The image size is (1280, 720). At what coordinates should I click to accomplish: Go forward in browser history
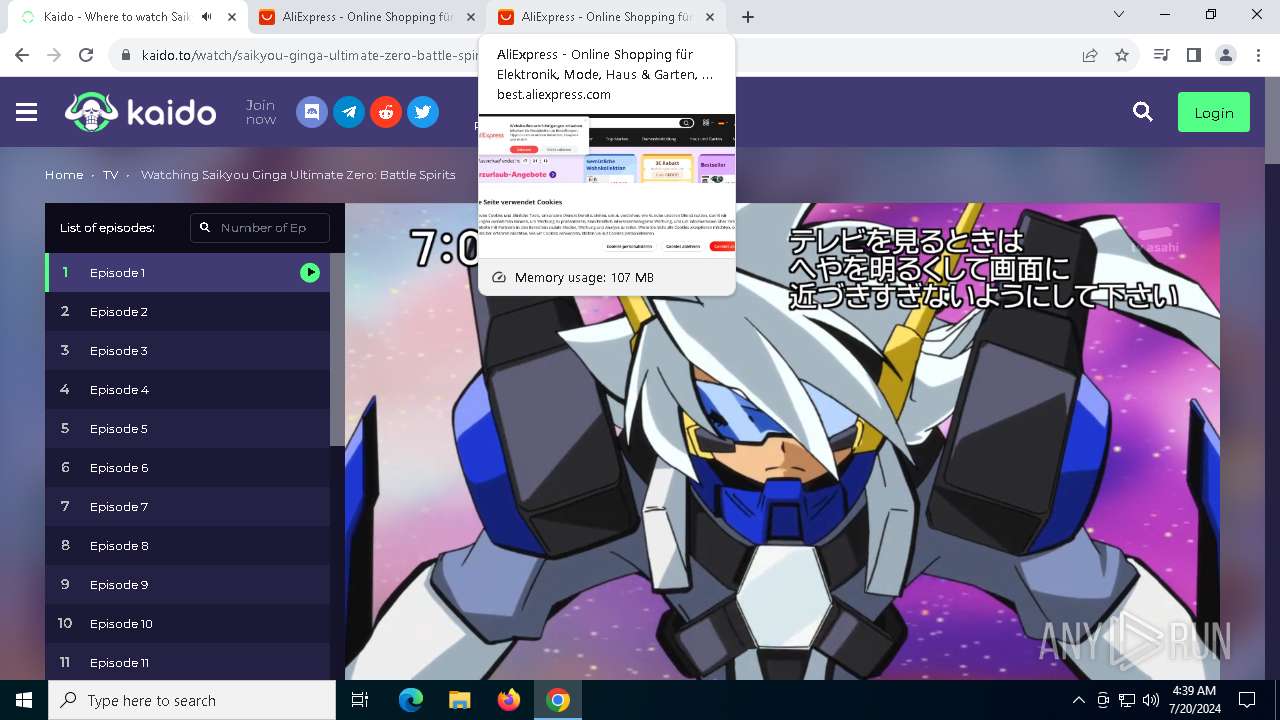(x=54, y=55)
